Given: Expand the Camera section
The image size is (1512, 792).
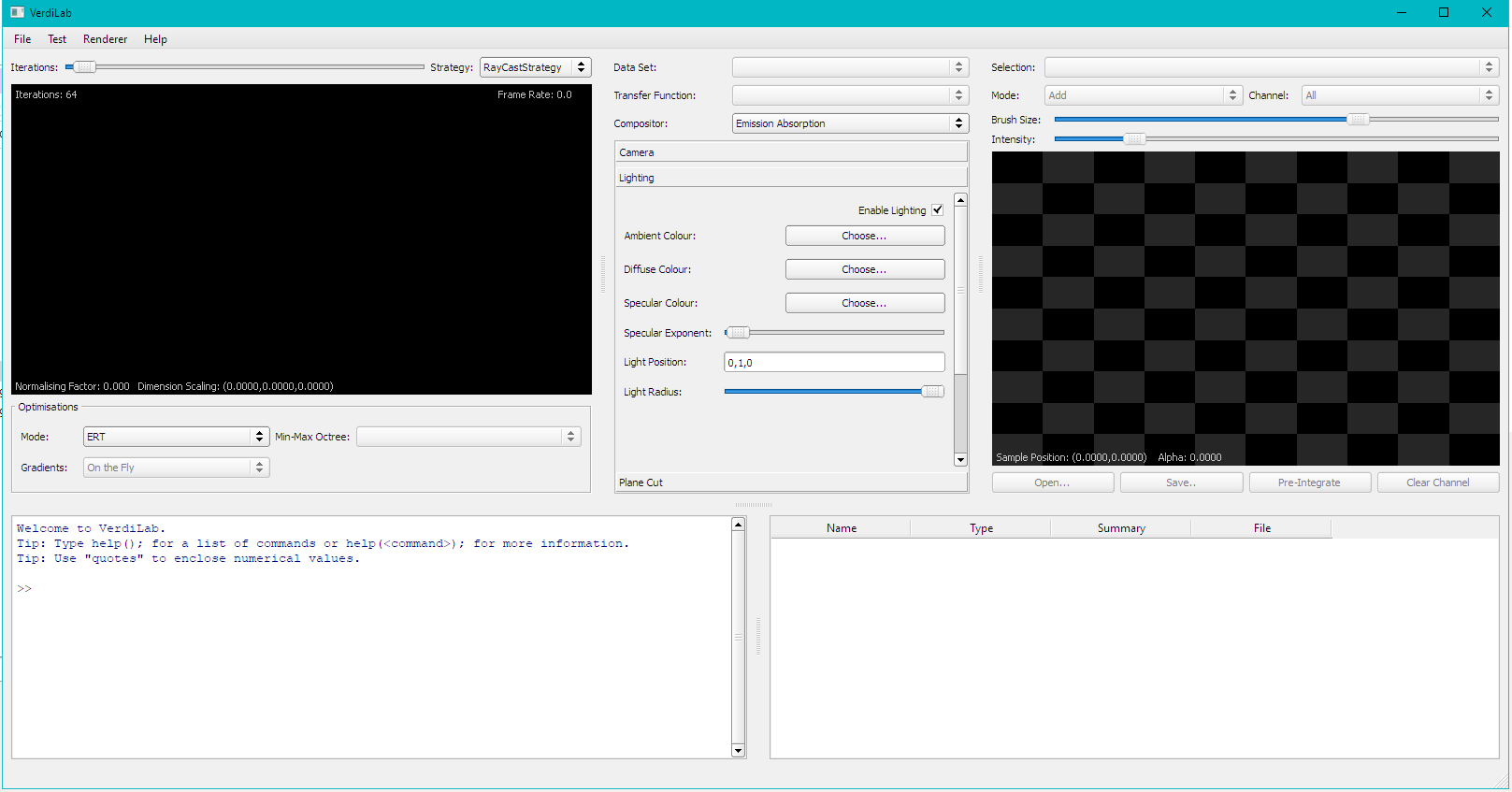Looking at the screenshot, I should point(791,152).
